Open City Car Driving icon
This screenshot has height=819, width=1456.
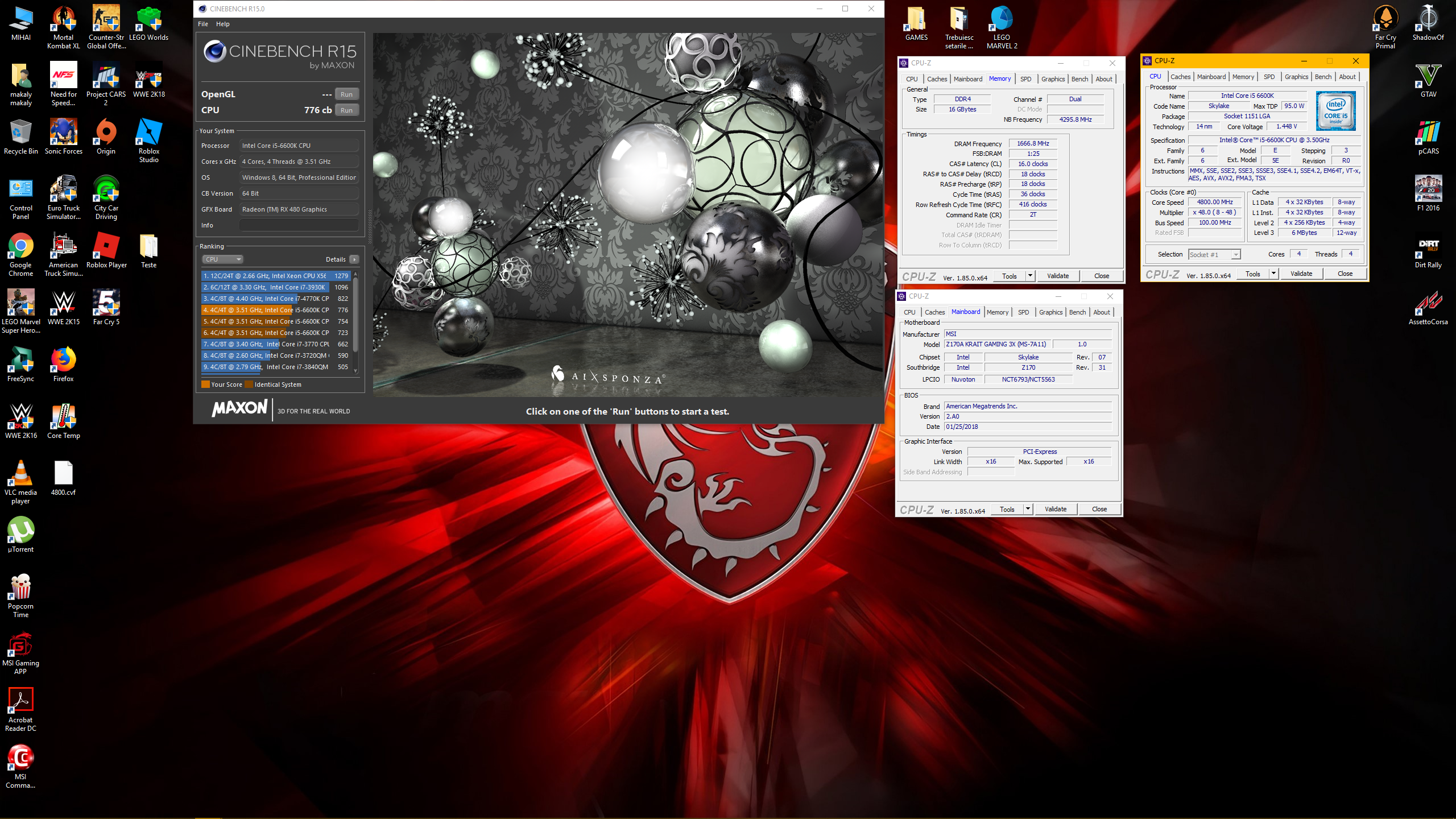tap(106, 197)
